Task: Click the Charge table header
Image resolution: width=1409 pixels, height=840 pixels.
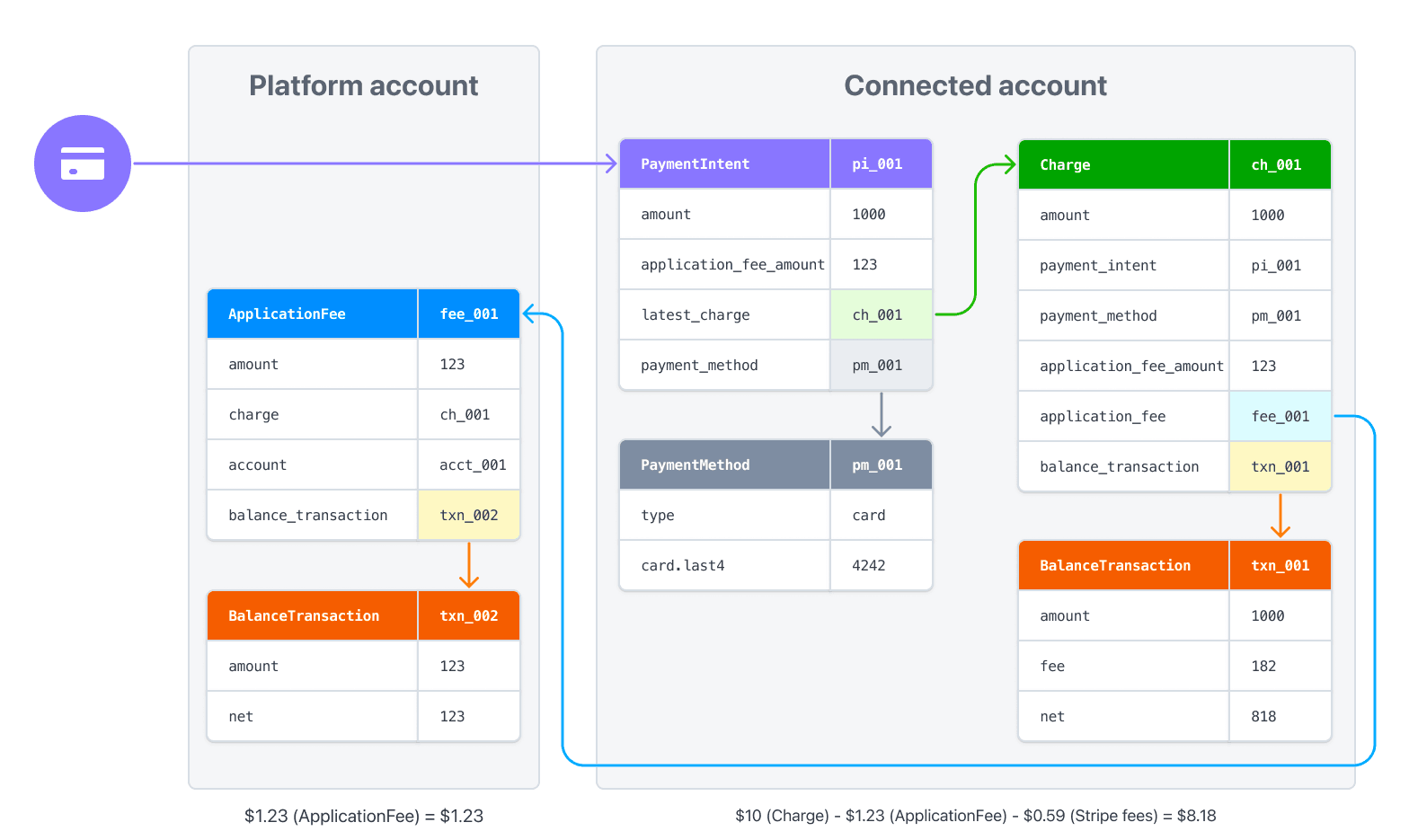Action: pyautogui.click(x=1065, y=165)
